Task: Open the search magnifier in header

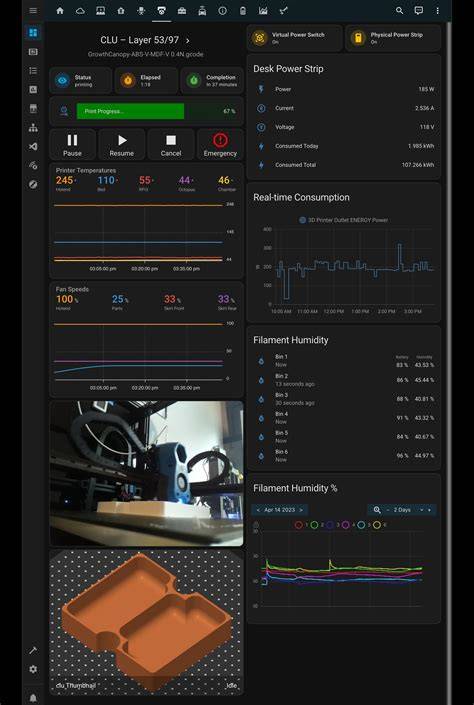Action: pos(399,10)
